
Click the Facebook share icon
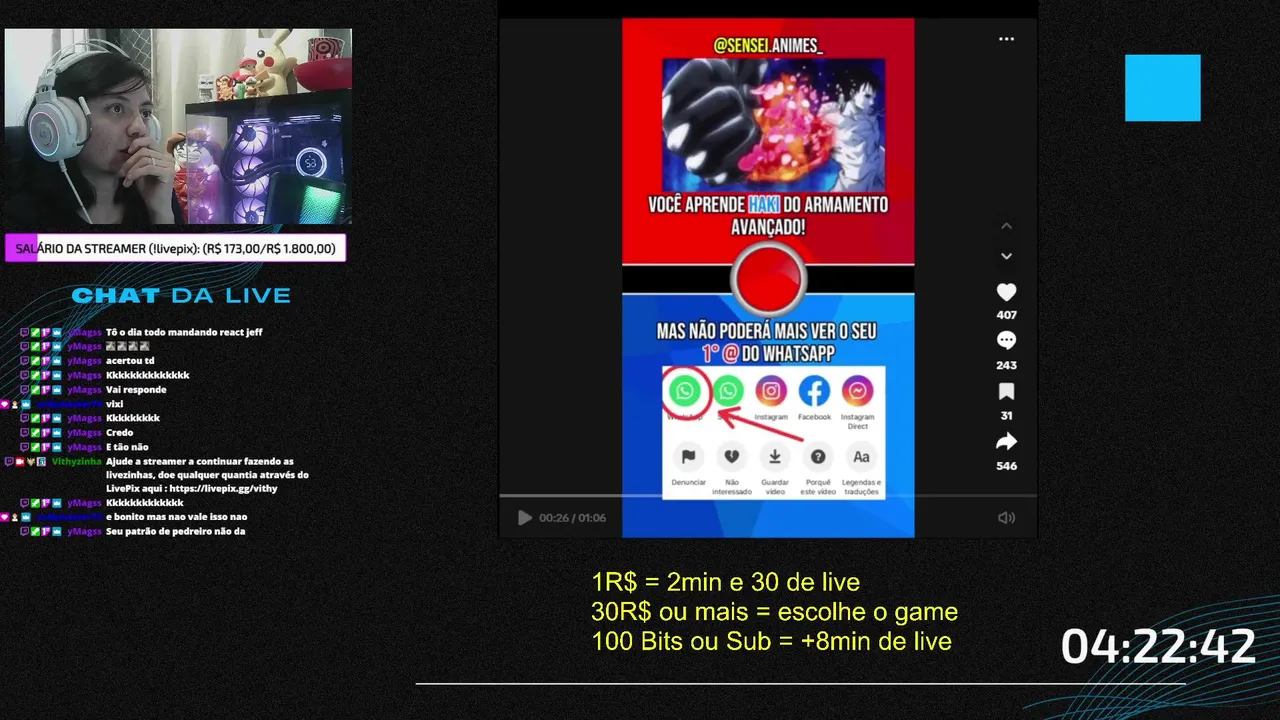(x=814, y=391)
